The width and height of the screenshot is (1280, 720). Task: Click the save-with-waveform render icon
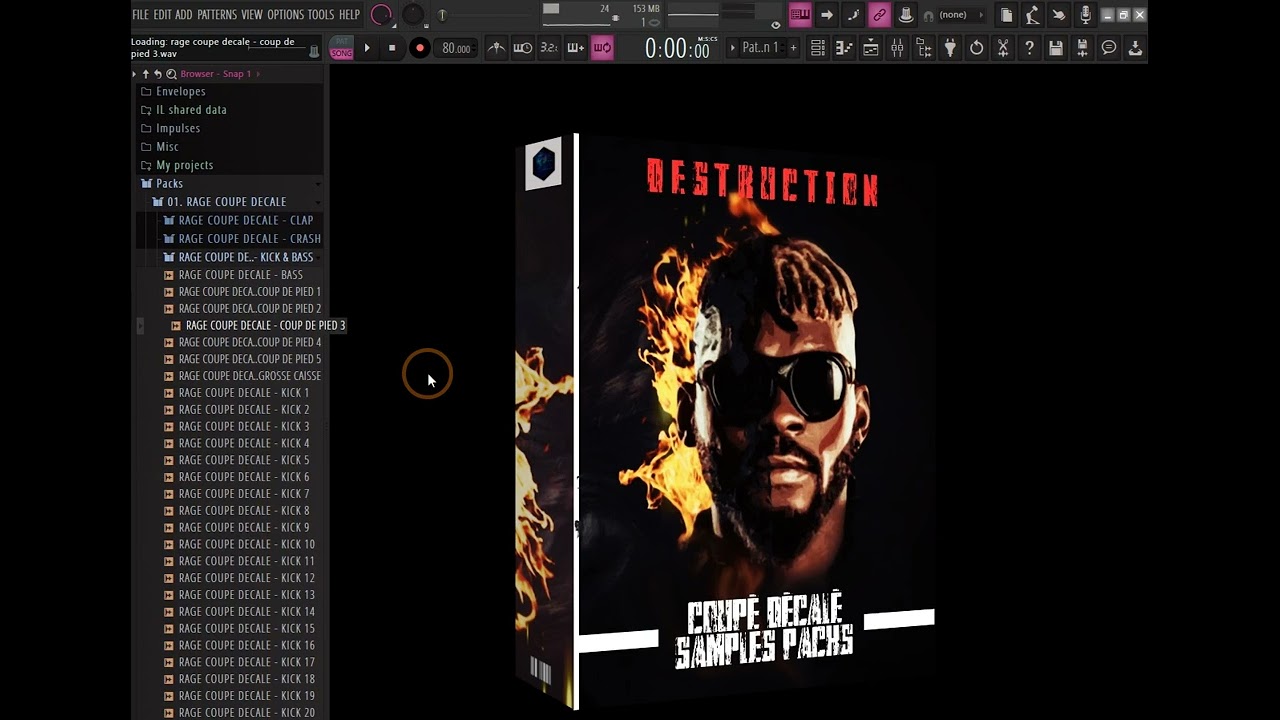click(1082, 48)
